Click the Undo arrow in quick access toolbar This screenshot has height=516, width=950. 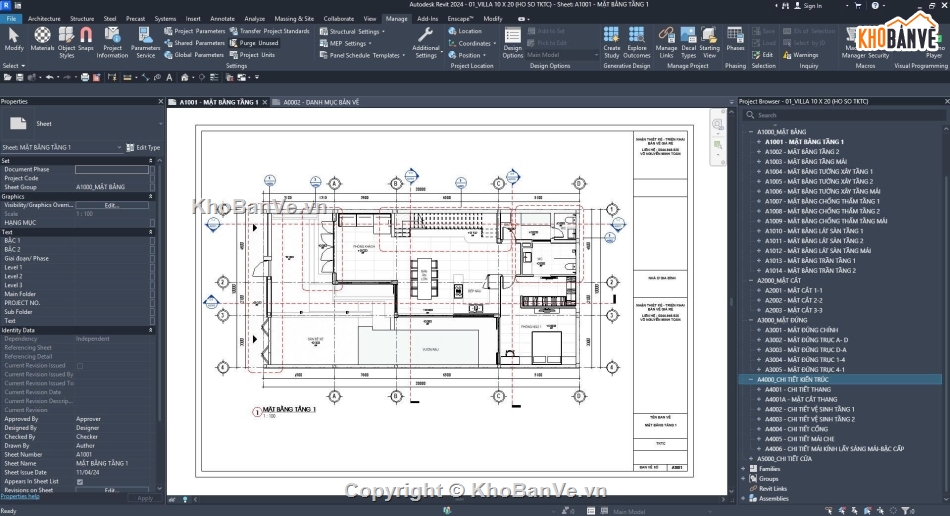[49, 78]
